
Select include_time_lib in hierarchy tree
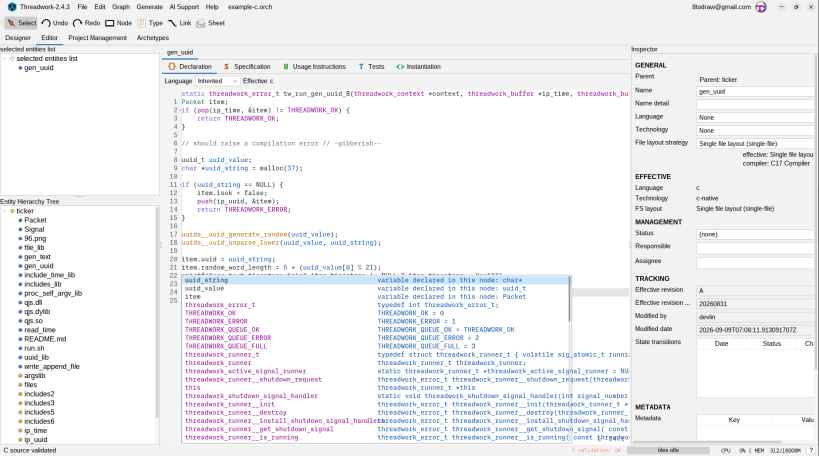(x=50, y=275)
